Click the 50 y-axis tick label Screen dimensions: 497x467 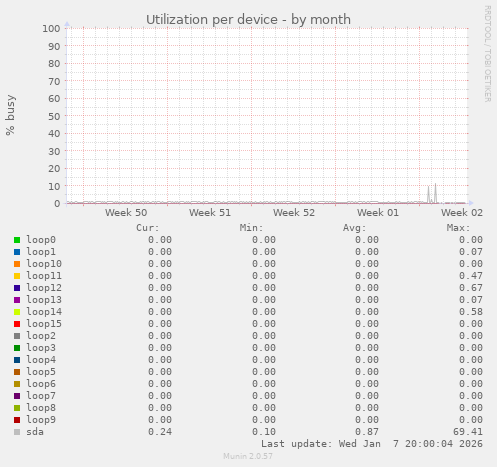pyautogui.click(x=54, y=116)
